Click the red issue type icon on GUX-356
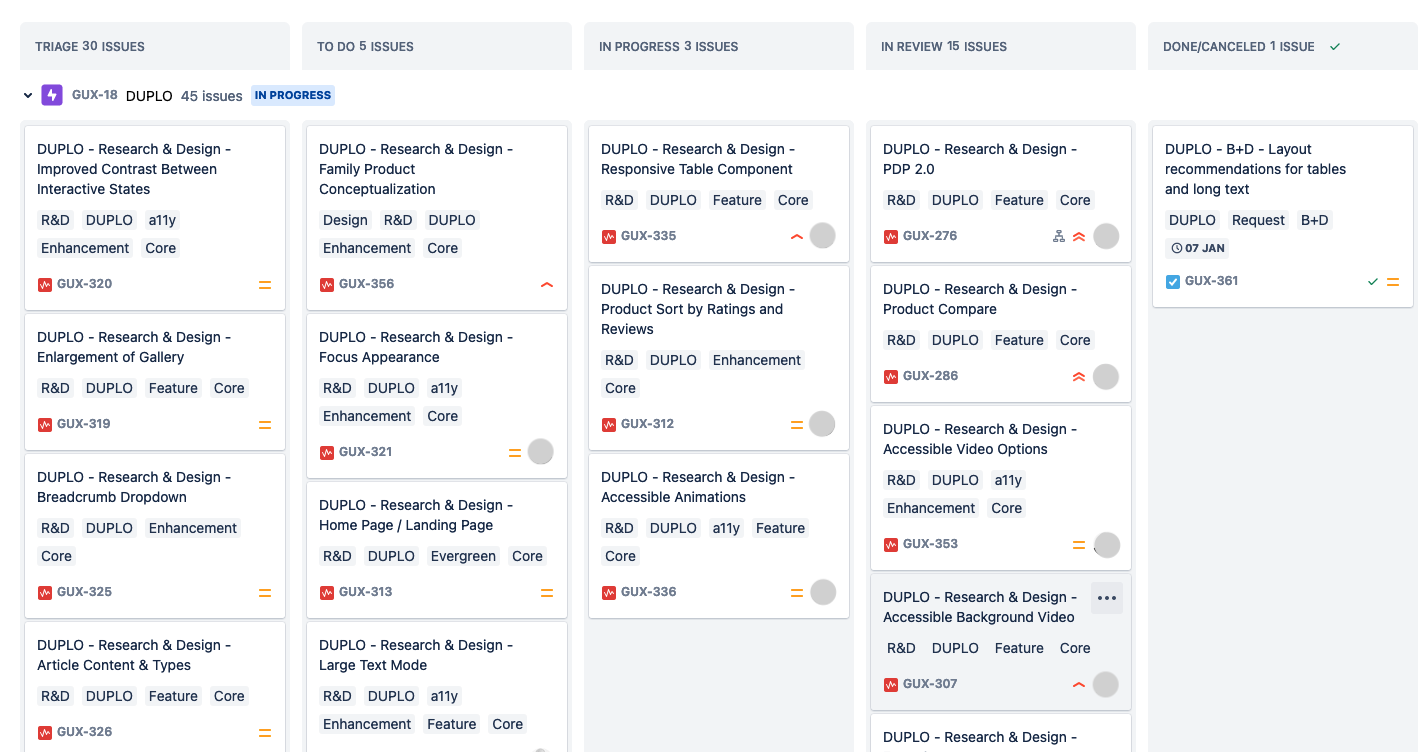The height and width of the screenshot is (752, 1424). (x=326, y=285)
